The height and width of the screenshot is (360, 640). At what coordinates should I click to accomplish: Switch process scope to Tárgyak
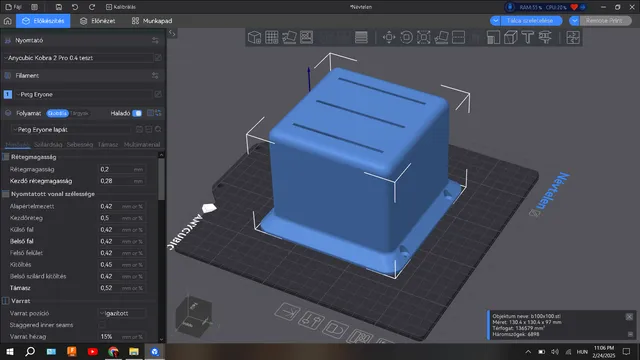point(80,113)
